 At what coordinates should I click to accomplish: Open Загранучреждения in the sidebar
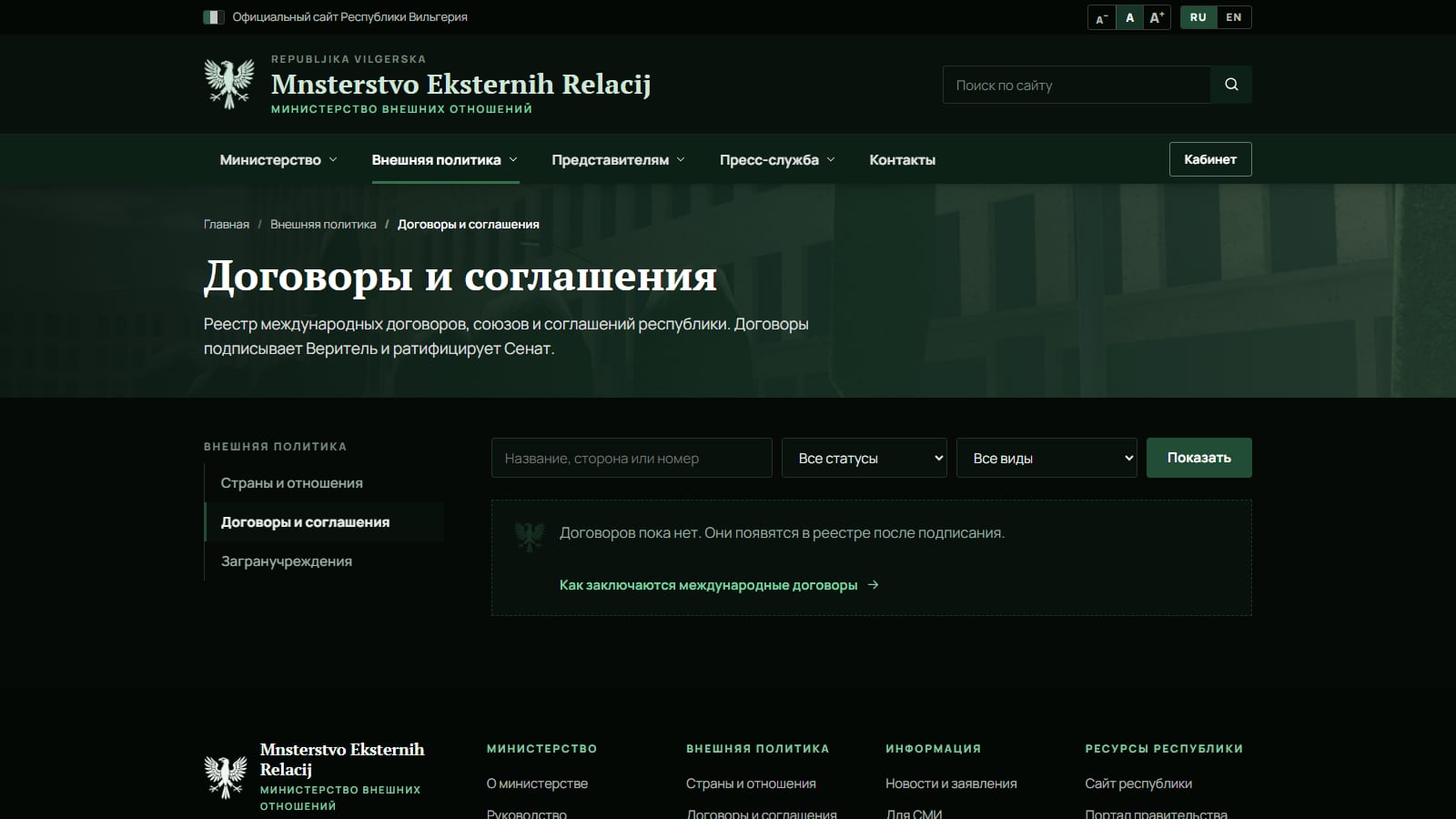click(x=324, y=561)
